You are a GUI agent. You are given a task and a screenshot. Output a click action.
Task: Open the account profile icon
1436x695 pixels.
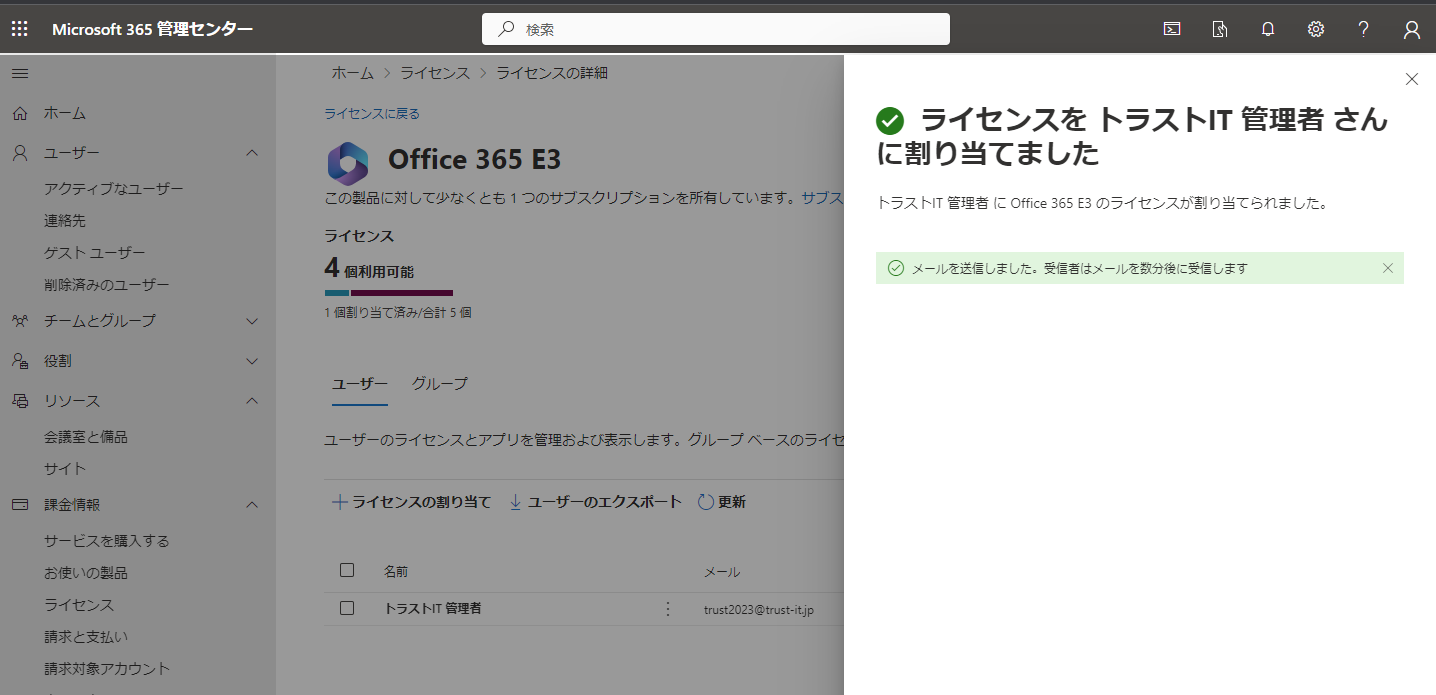[1412, 29]
